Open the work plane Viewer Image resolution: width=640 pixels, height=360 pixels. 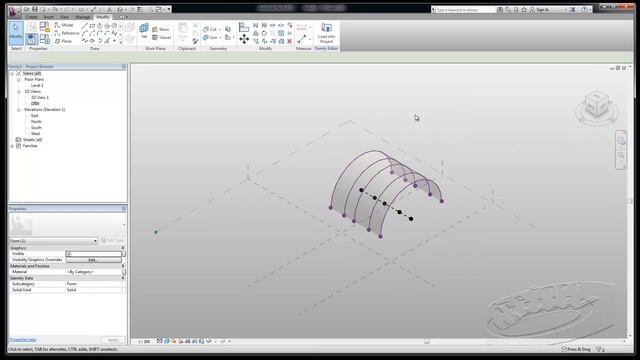162,38
